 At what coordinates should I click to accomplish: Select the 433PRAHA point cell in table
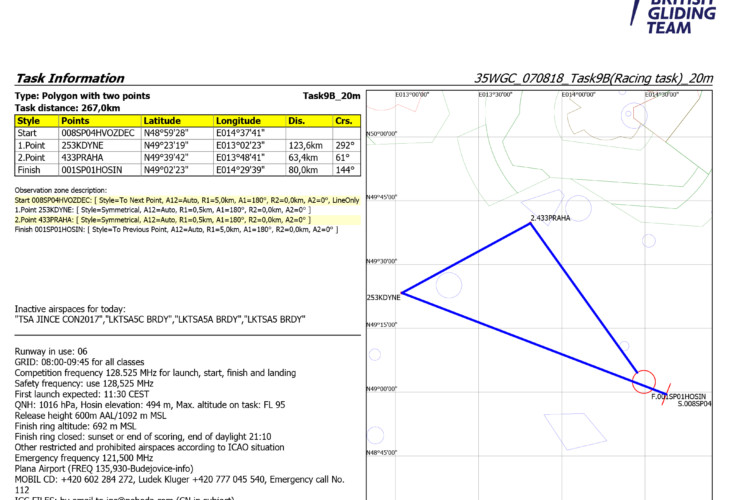98,156
